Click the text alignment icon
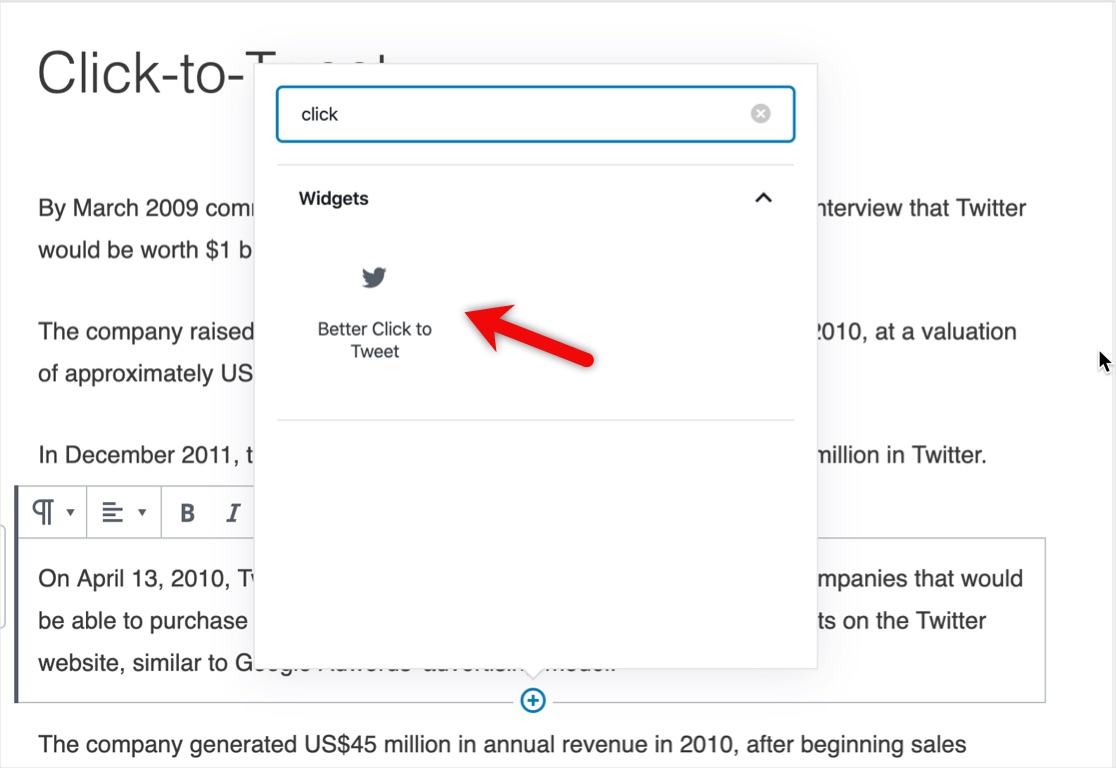Image resolution: width=1116 pixels, height=768 pixels. pyautogui.click(x=112, y=512)
